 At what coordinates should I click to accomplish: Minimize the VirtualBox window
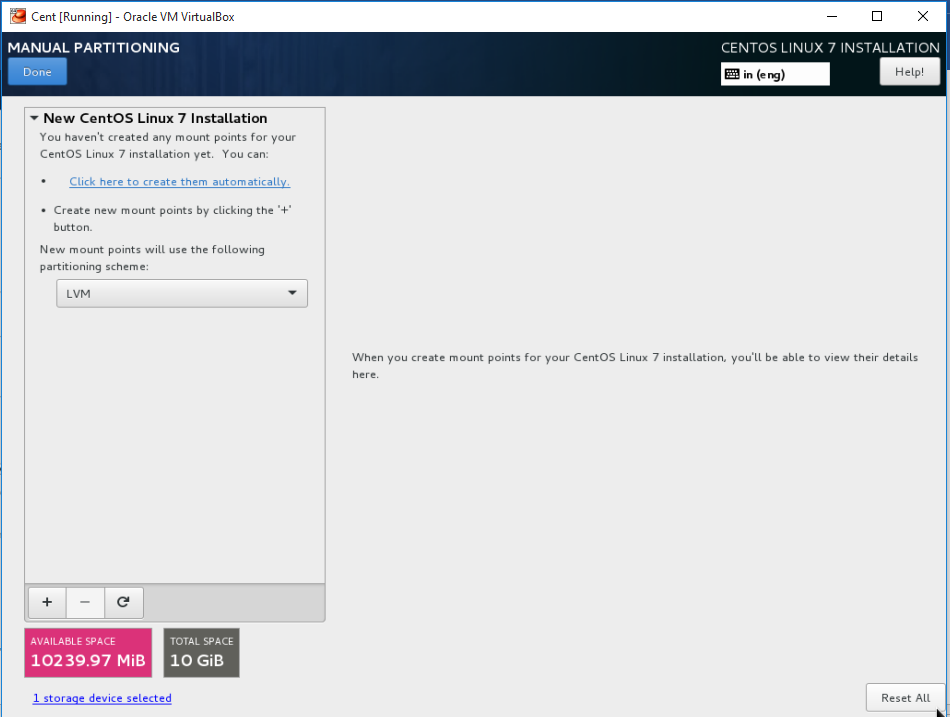(x=832, y=16)
